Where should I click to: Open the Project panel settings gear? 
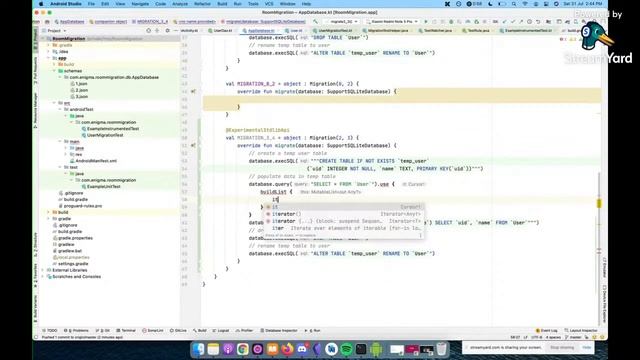[x=167, y=31]
